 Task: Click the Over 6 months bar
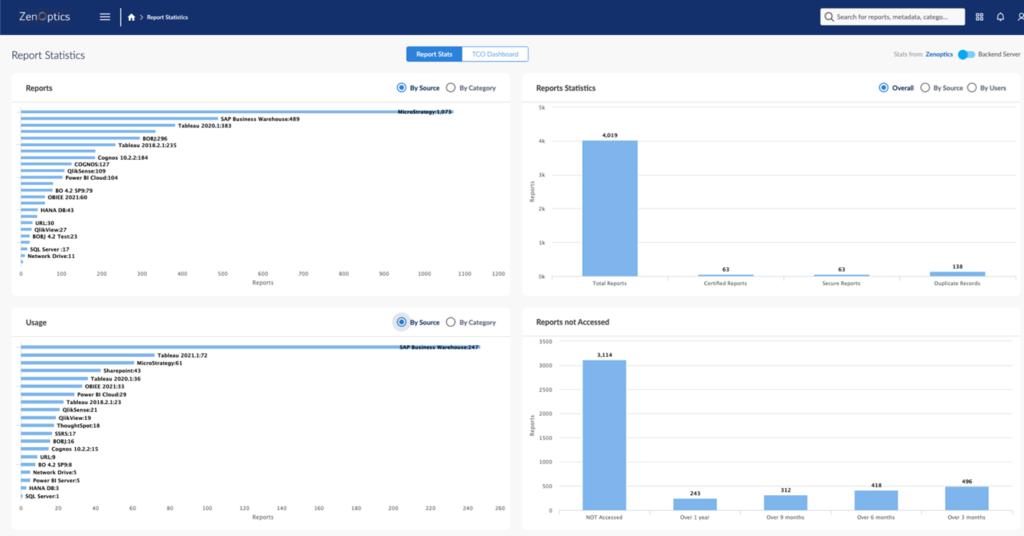(876, 500)
